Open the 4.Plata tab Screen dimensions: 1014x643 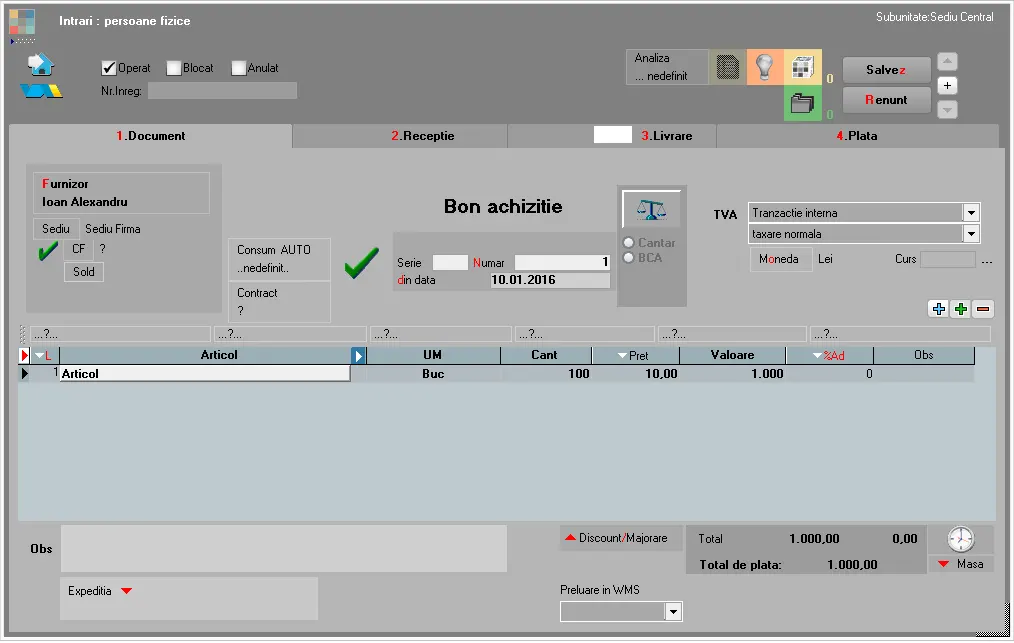click(x=856, y=136)
